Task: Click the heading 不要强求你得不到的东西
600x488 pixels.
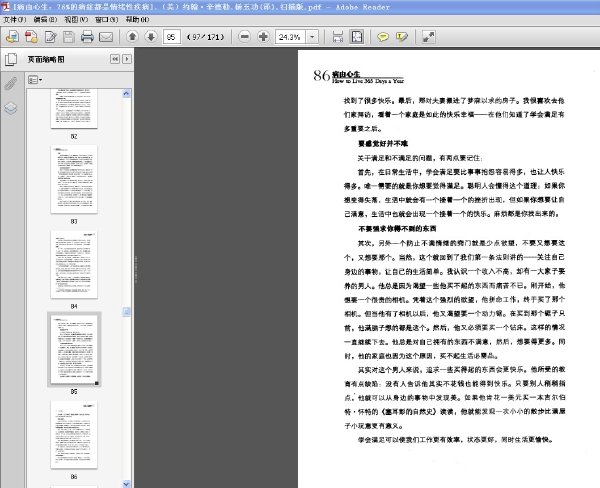Action: [397, 228]
